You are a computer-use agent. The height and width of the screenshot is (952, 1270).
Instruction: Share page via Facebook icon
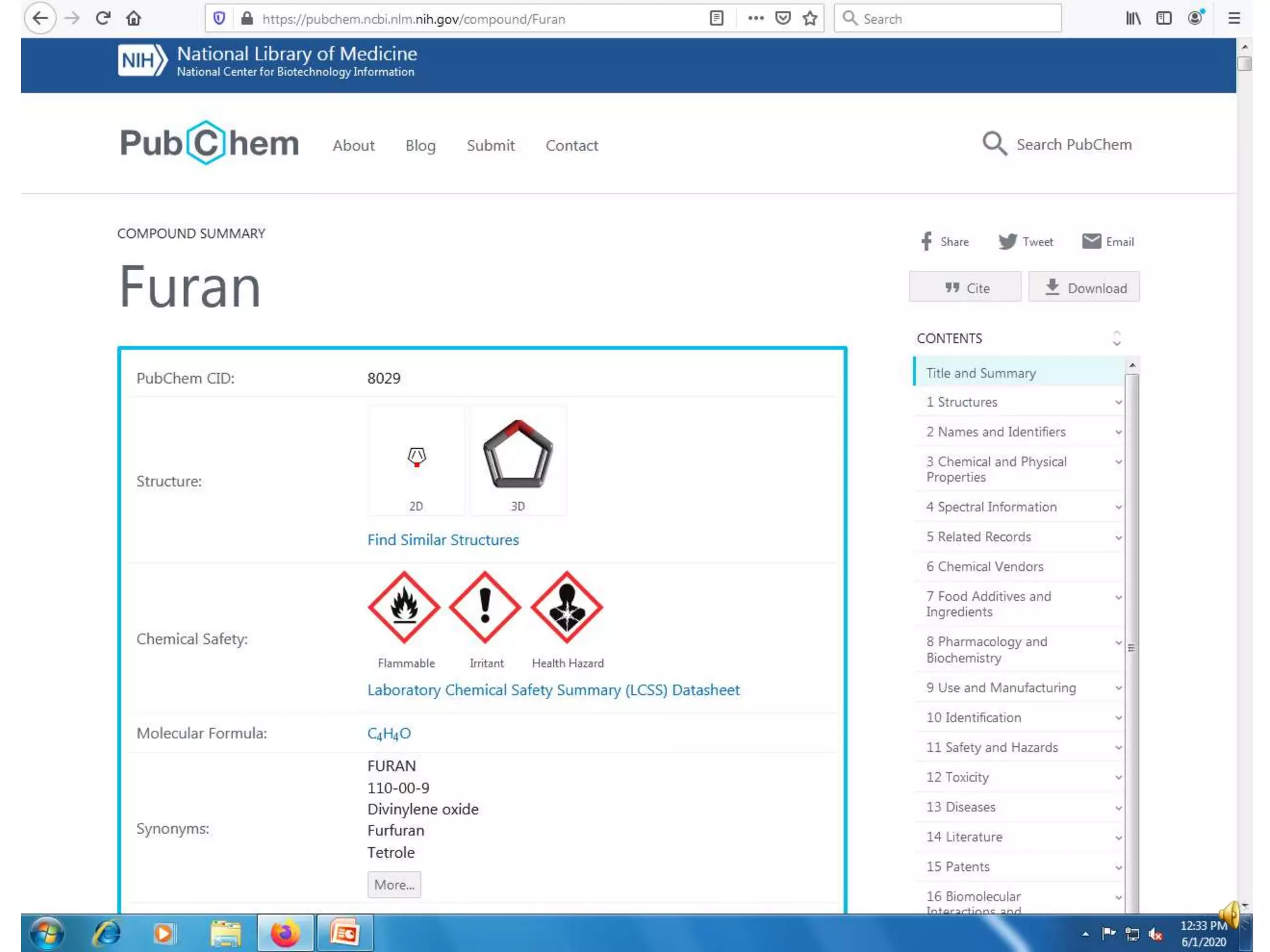pyautogui.click(x=926, y=242)
